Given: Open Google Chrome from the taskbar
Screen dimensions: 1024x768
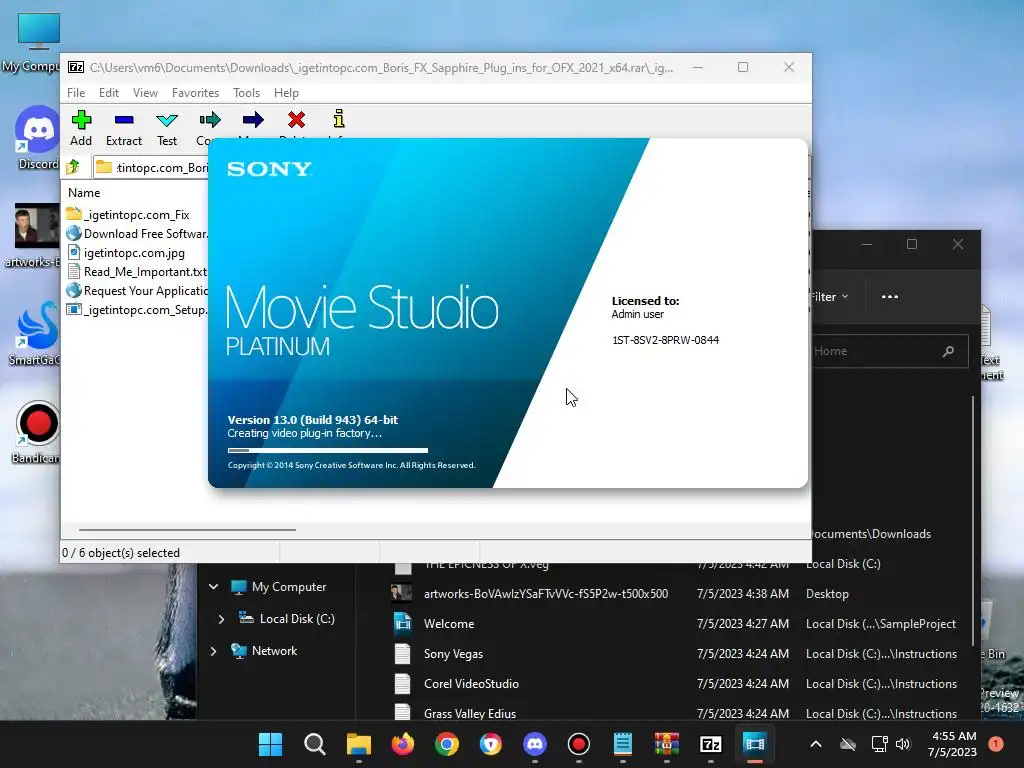Looking at the screenshot, I should (447, 744).
